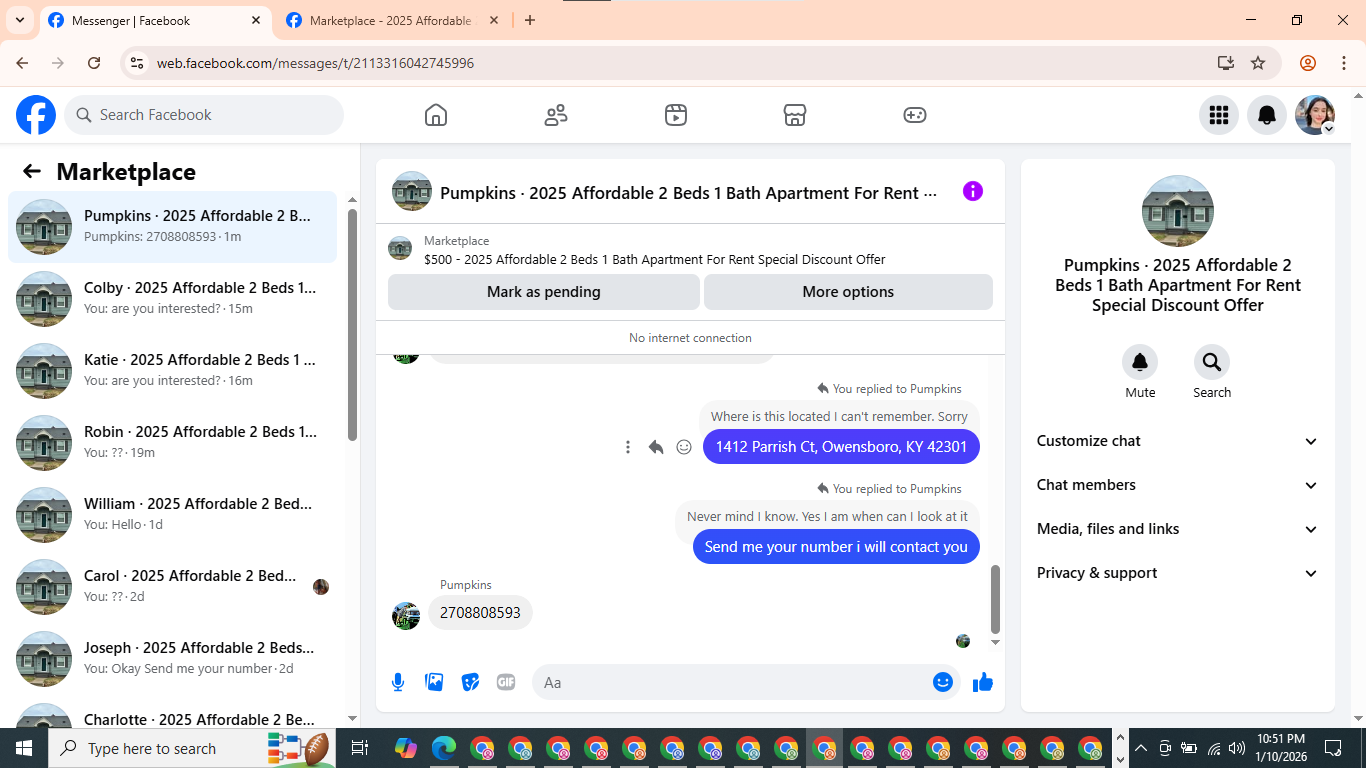Open Microsoft Edge from taskbar
Viewport: 1366px width, 768px height.
point(444,748)
